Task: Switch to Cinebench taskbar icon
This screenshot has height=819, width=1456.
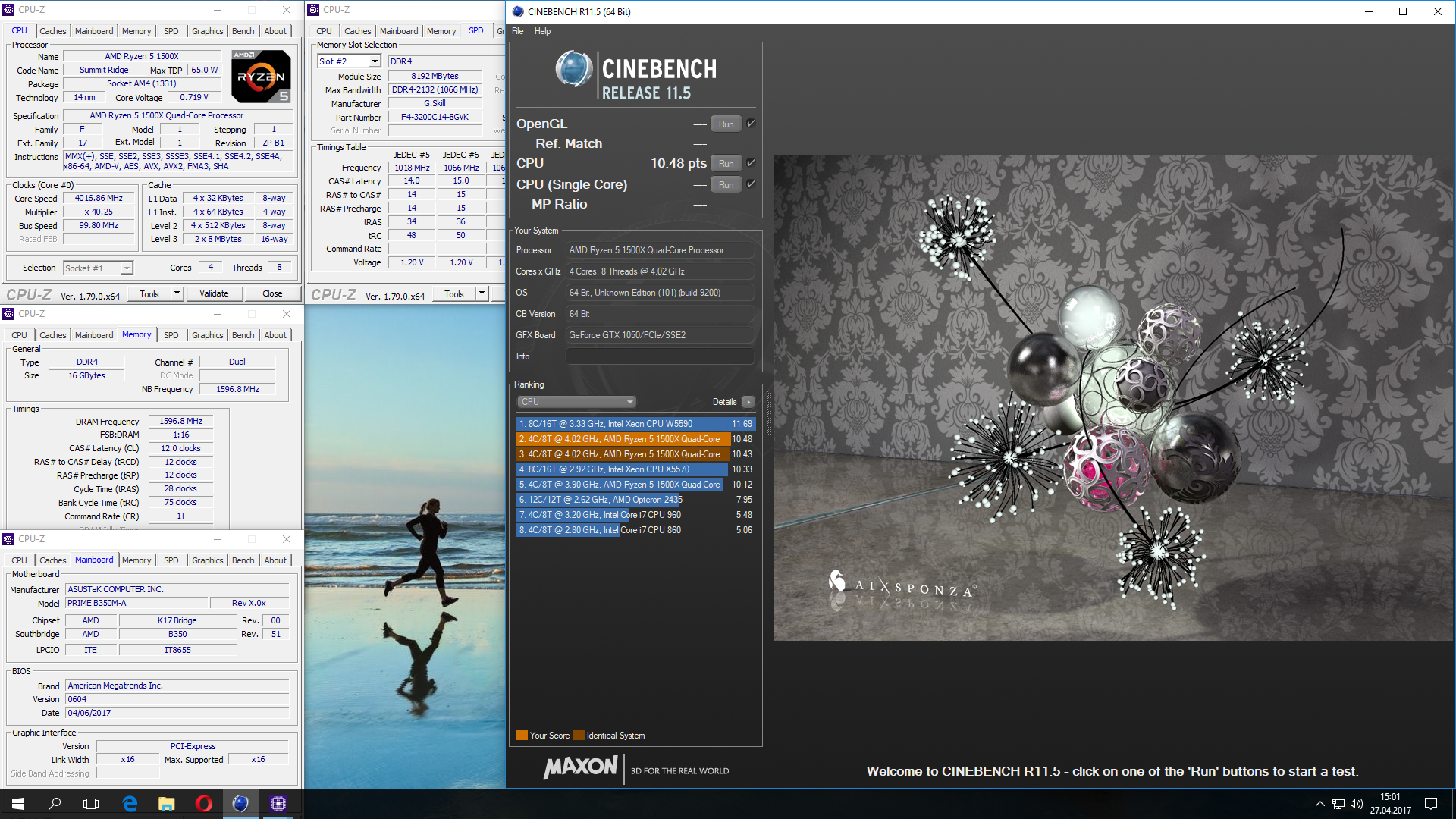Action: (x=241, y=804)
